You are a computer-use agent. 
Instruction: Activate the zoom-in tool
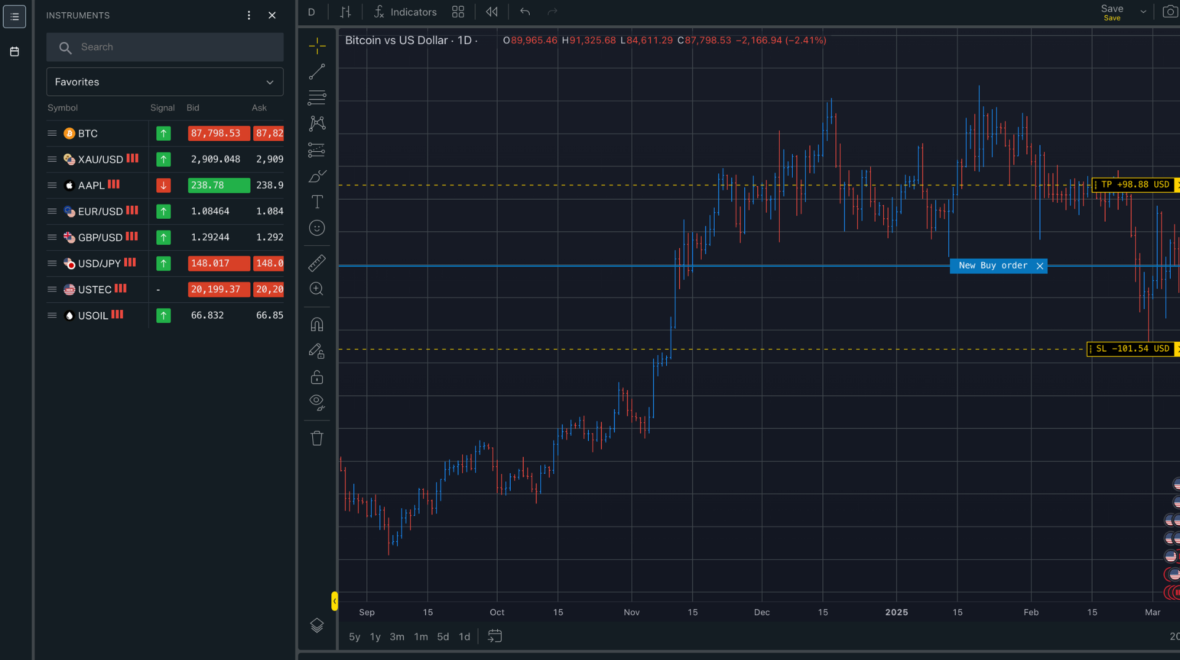317,289
